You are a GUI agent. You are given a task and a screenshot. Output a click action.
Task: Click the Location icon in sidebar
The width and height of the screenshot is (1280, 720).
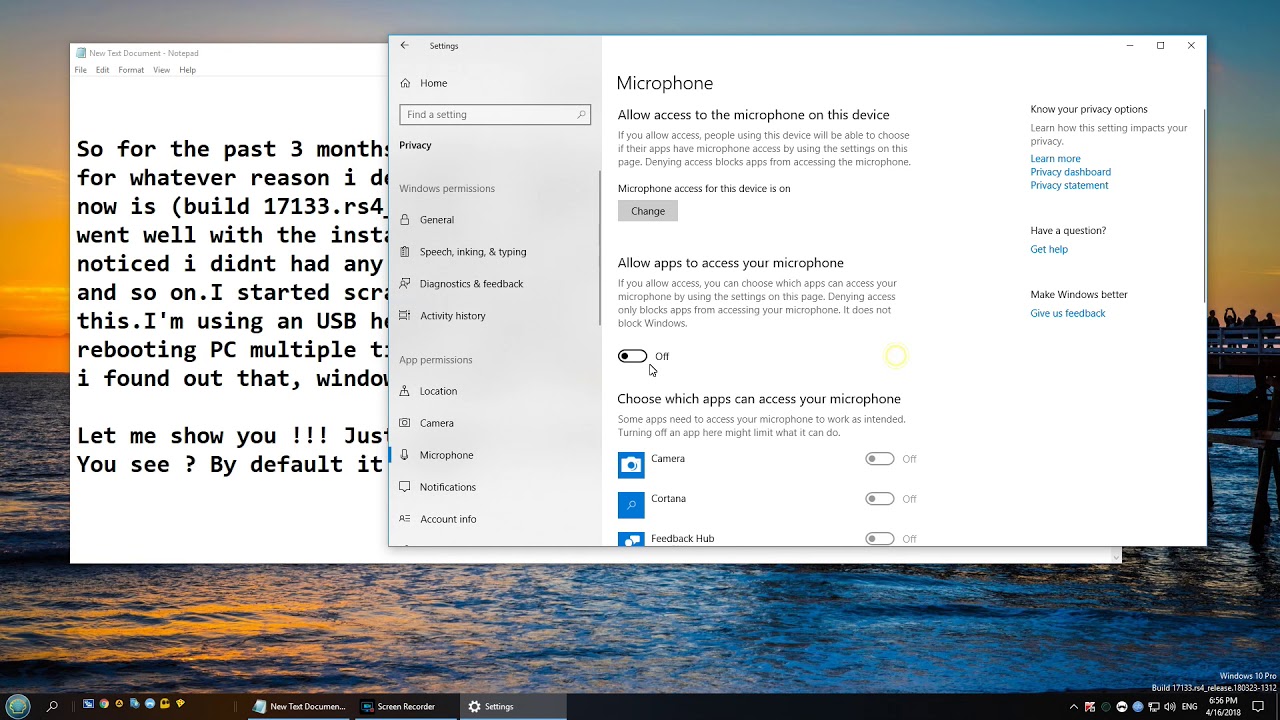405,391
